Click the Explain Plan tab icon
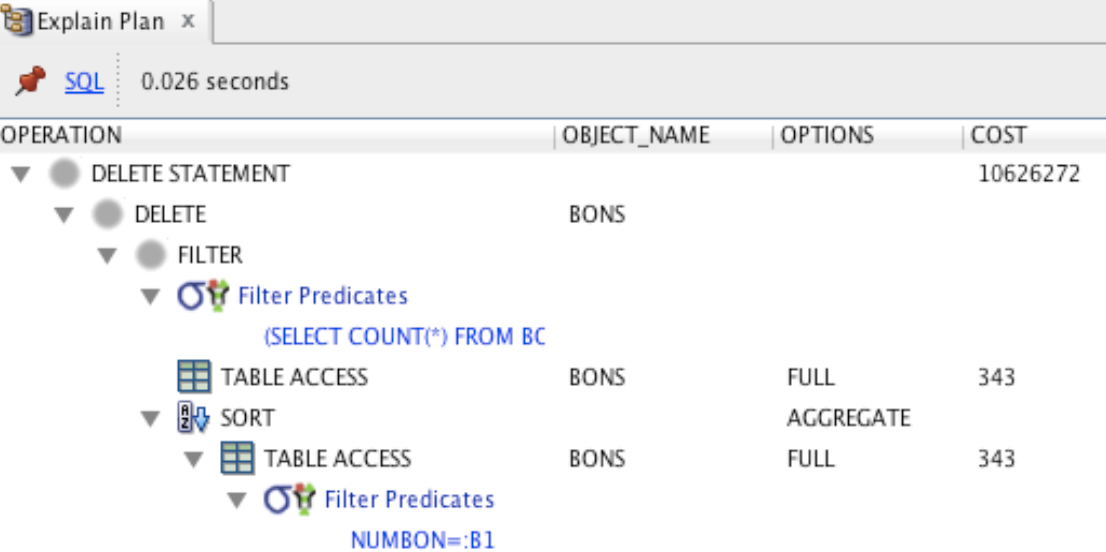 (x=17, y=21)
